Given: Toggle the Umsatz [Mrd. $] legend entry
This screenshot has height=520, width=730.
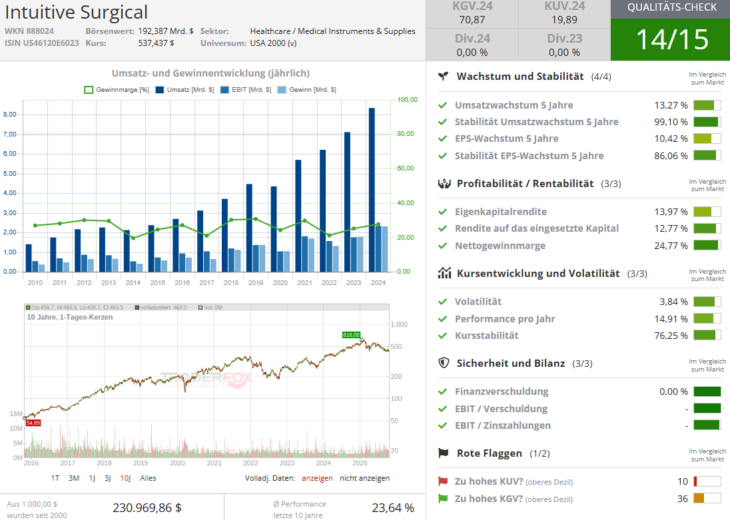Looking at the screenshot, I should pyautogui.click(x=187, y=90).
